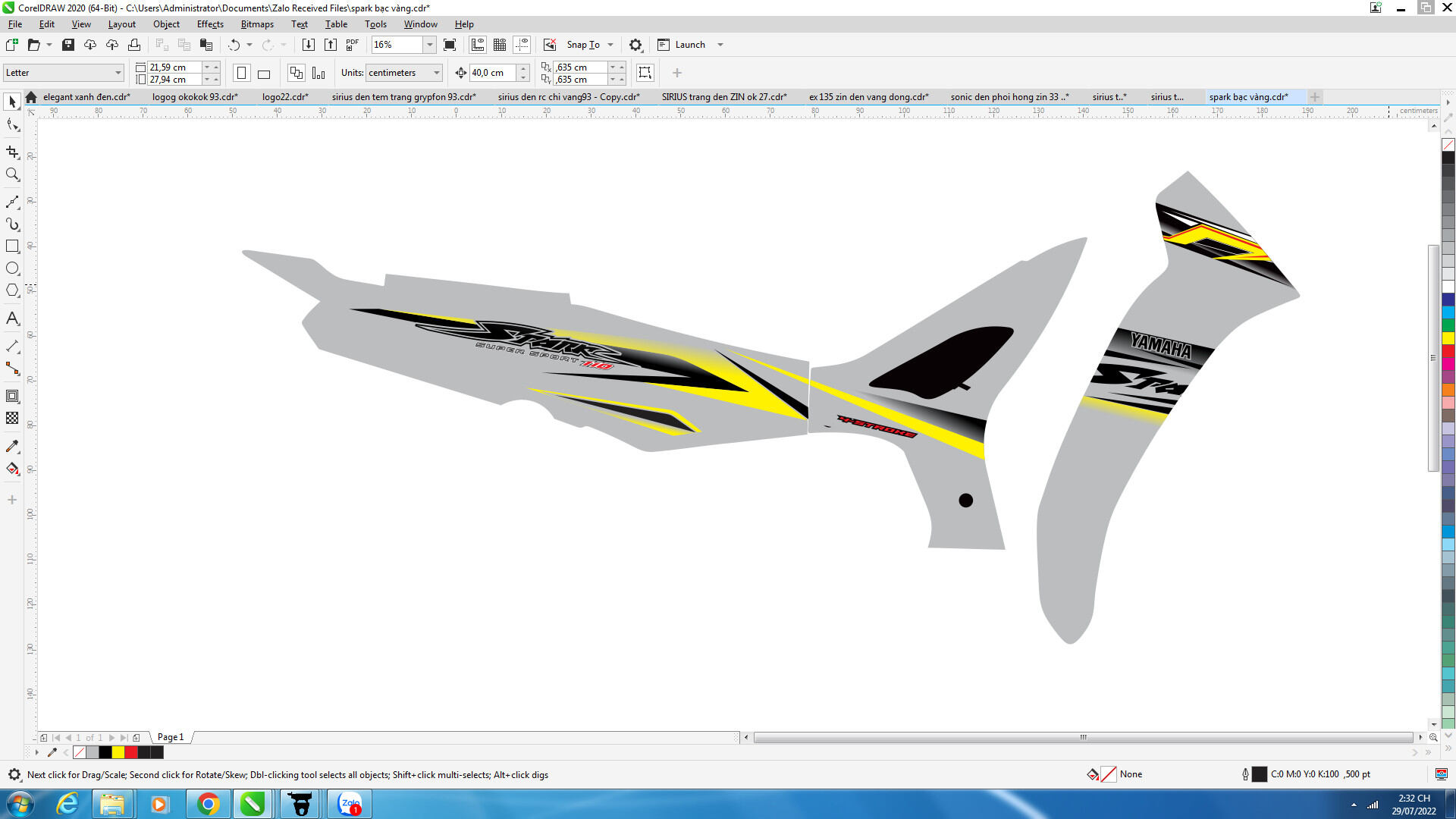Select the Connector tool
This screenshot has height=819, width=1456.
(x=12, y=369)
